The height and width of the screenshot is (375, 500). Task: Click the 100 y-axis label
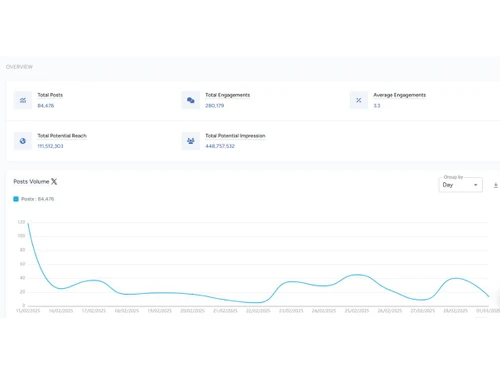pos(21,236)
